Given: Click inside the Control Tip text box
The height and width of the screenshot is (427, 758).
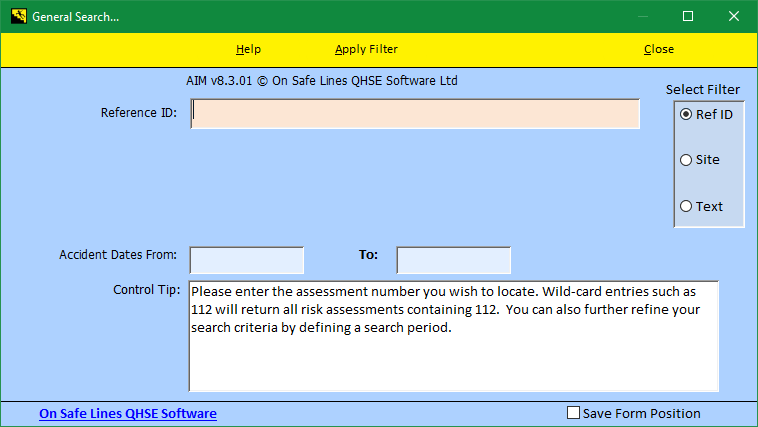Looking at the screenshot, I should point(453,336).
